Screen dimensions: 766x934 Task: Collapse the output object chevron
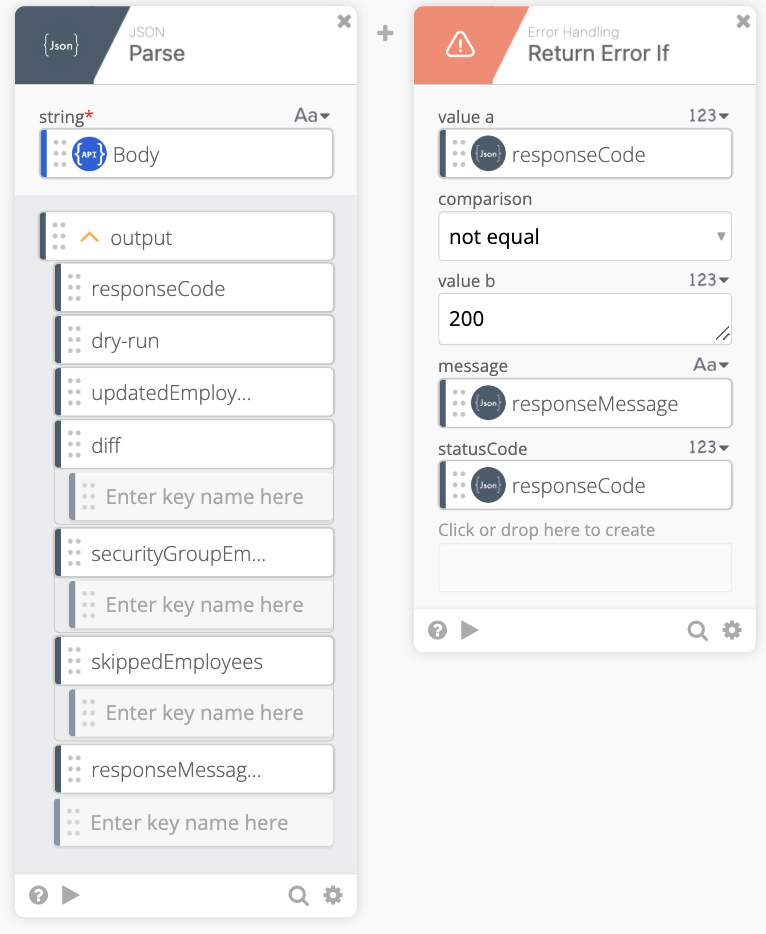[x=89, y=238]
